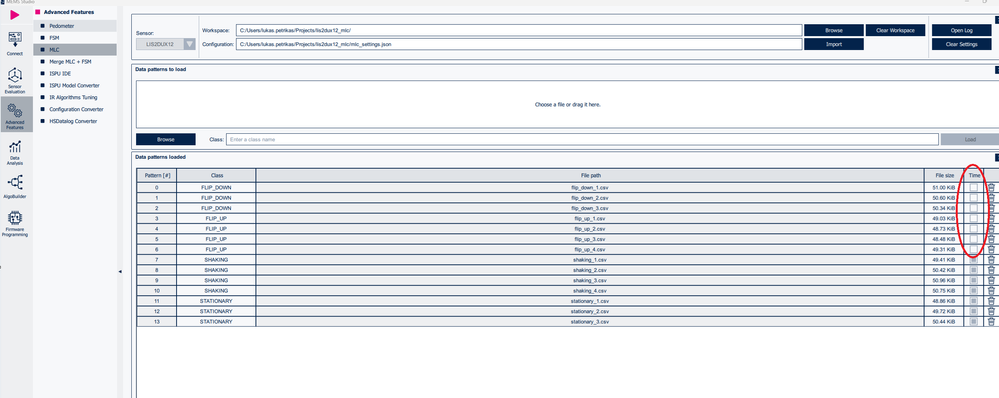Select MLC in Advanced Features list

point(75,50)
